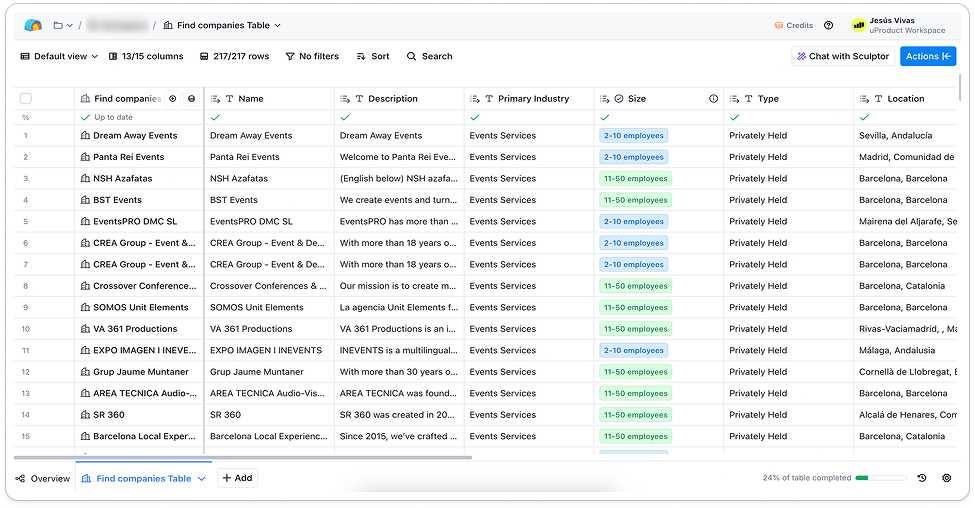The width and height of the screenshot is (975, 508).
Task: Open Jesús Vivas account avatar
Action: 859,25
